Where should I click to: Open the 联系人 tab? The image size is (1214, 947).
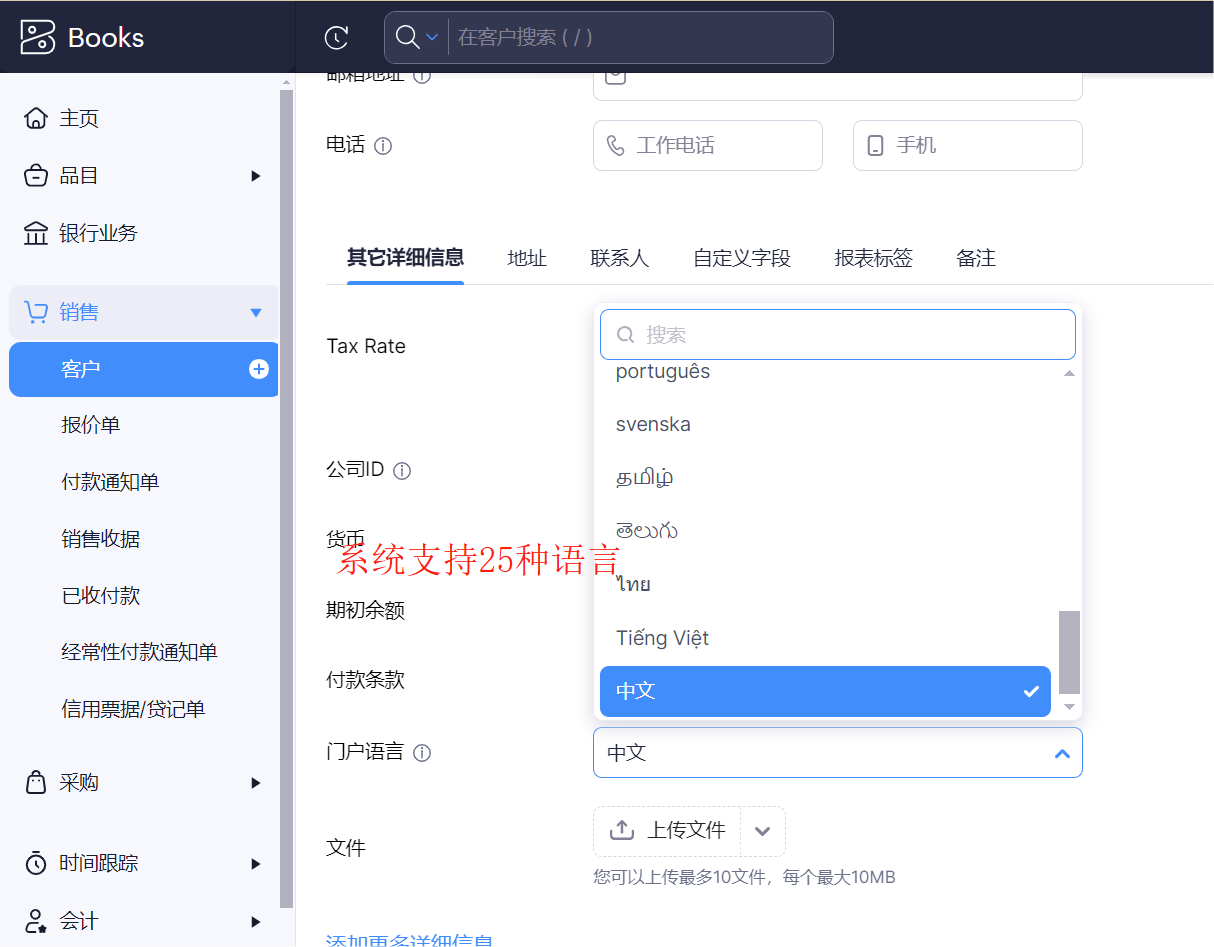620,258
